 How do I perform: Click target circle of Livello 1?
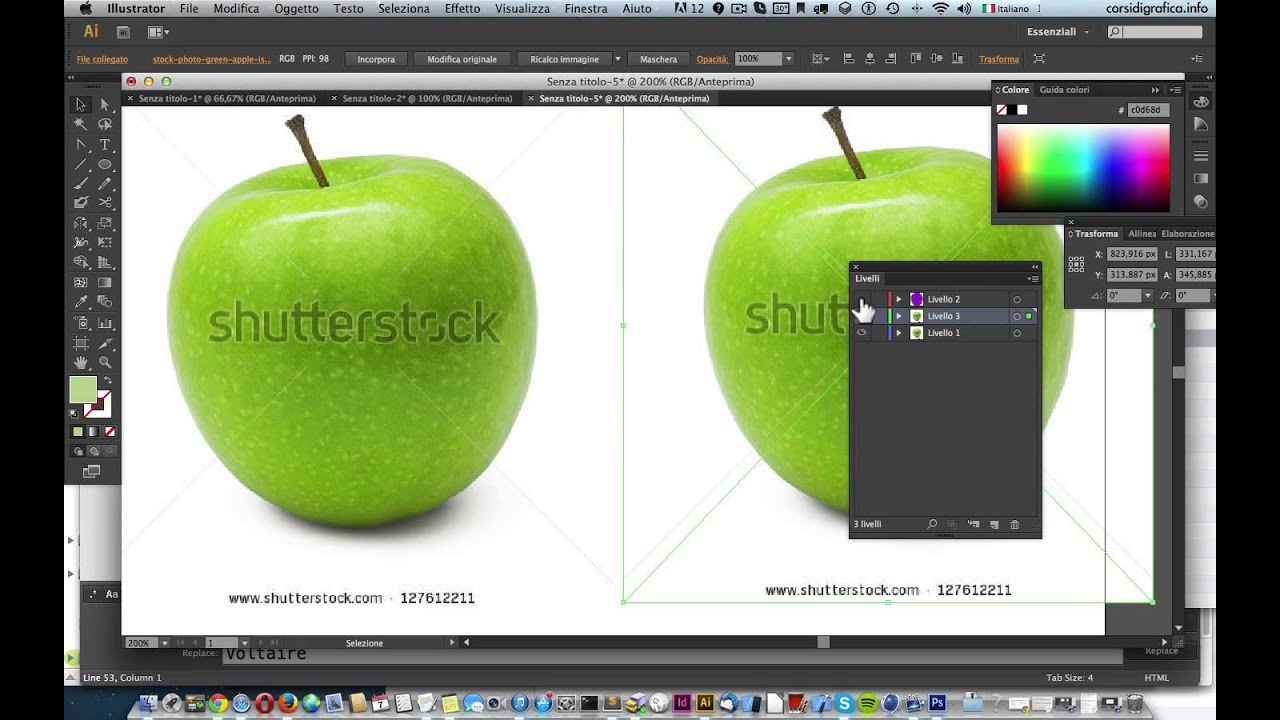point(1017,333)
